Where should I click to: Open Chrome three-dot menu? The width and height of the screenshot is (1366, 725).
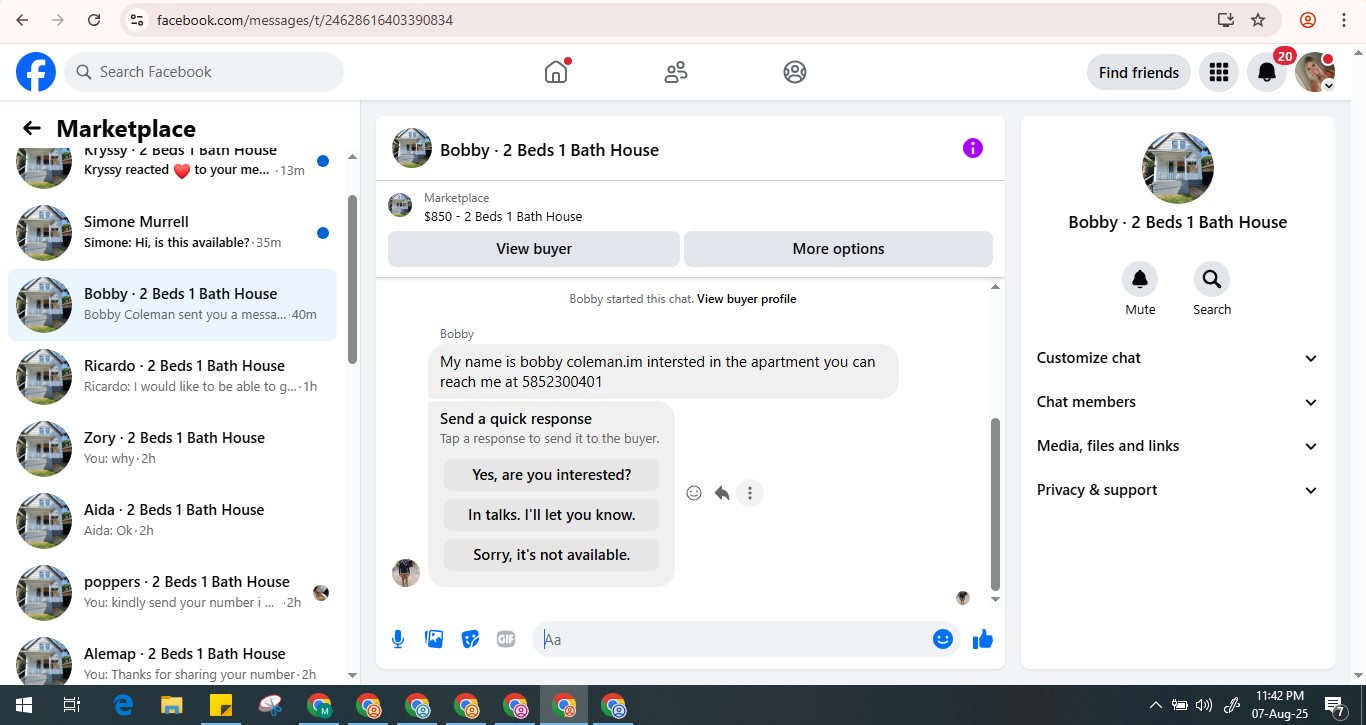[1344, 20]
